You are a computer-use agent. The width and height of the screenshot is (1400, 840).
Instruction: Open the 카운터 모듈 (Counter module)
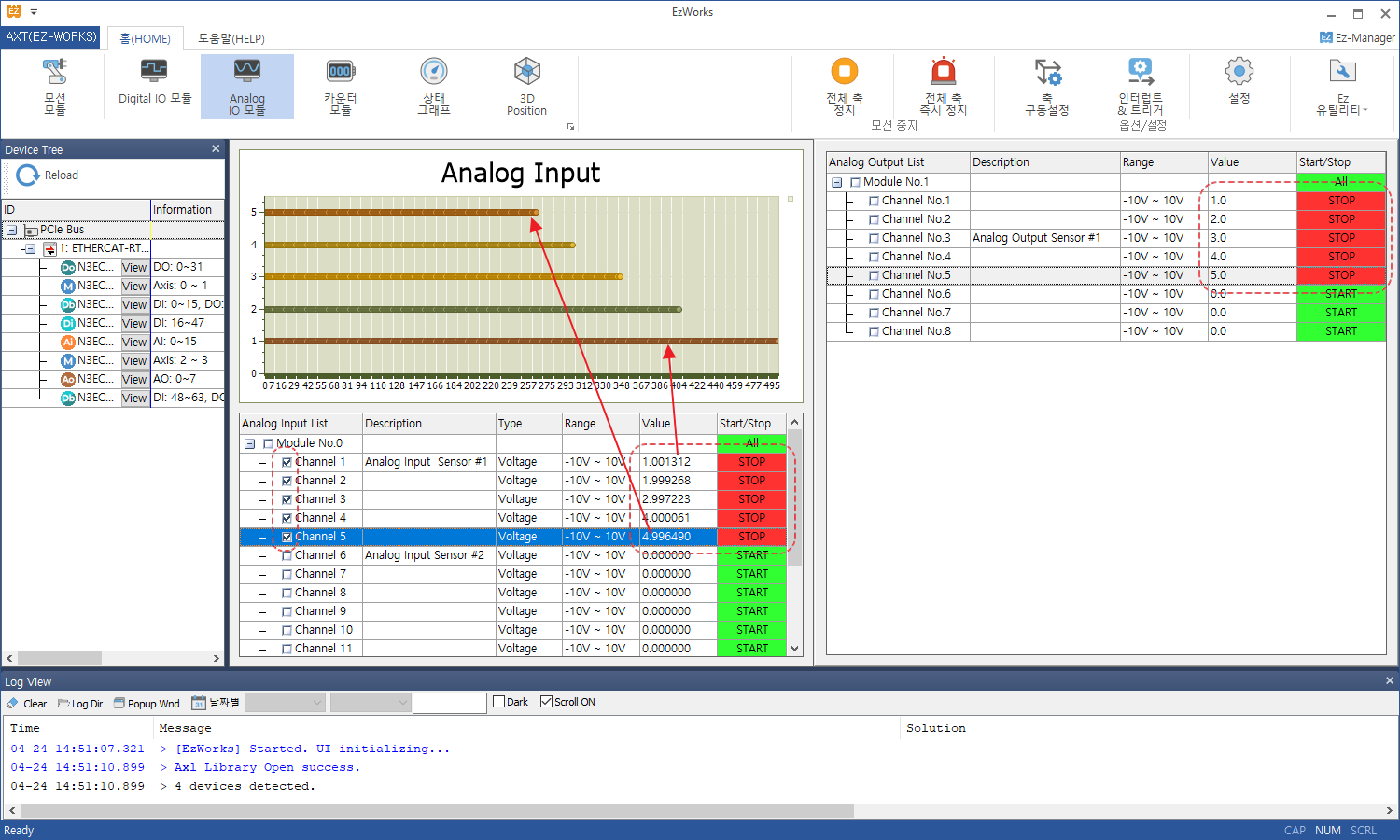click(341, 86)
